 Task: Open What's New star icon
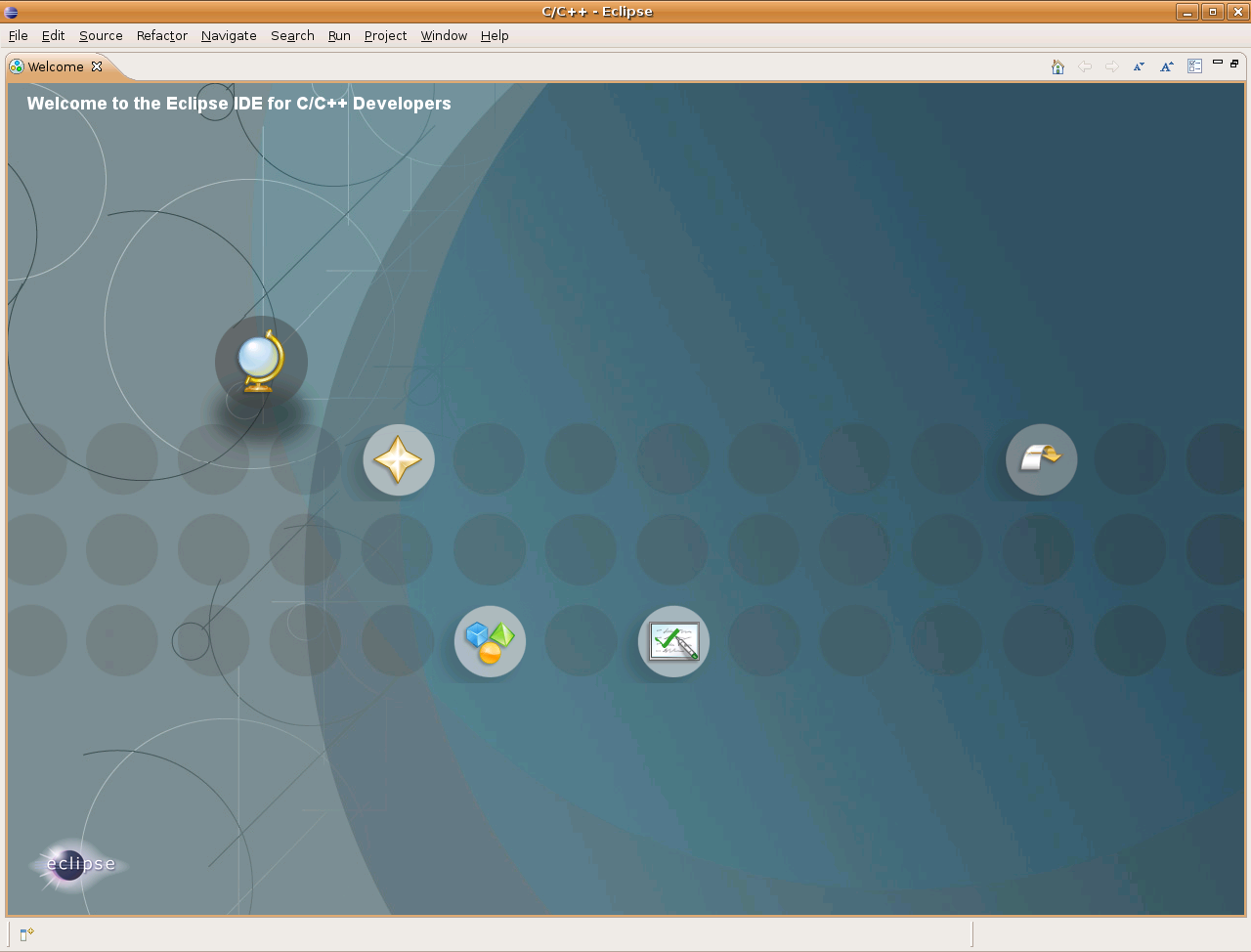(x=399, y=459)
